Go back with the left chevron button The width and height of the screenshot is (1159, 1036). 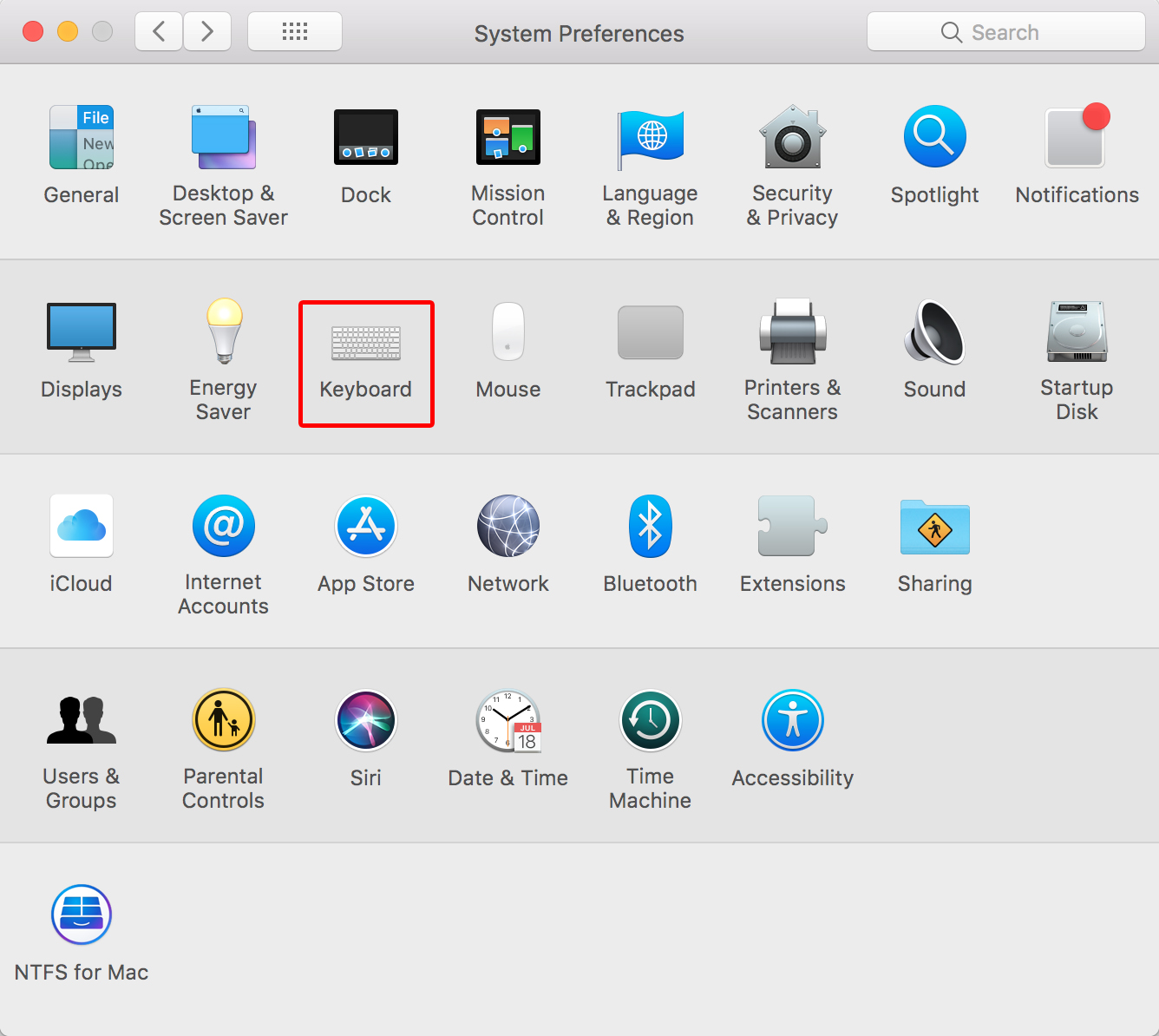[x=159, y=32]
